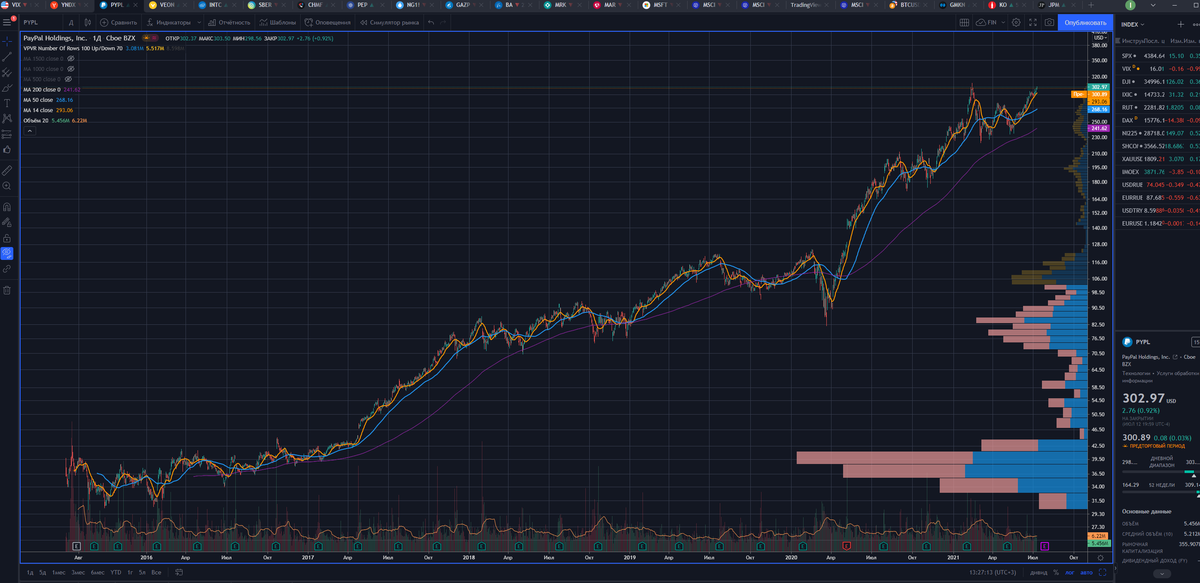The image size is (1200, 583).
Task: Click the Сравнить compare button
Action: [x=119, y=21]
